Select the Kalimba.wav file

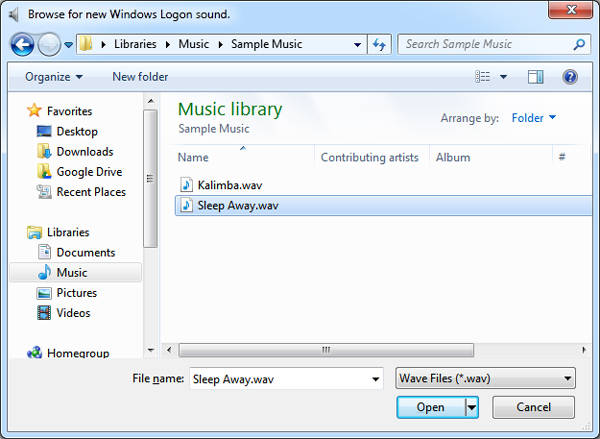click(x=230, y=185)
